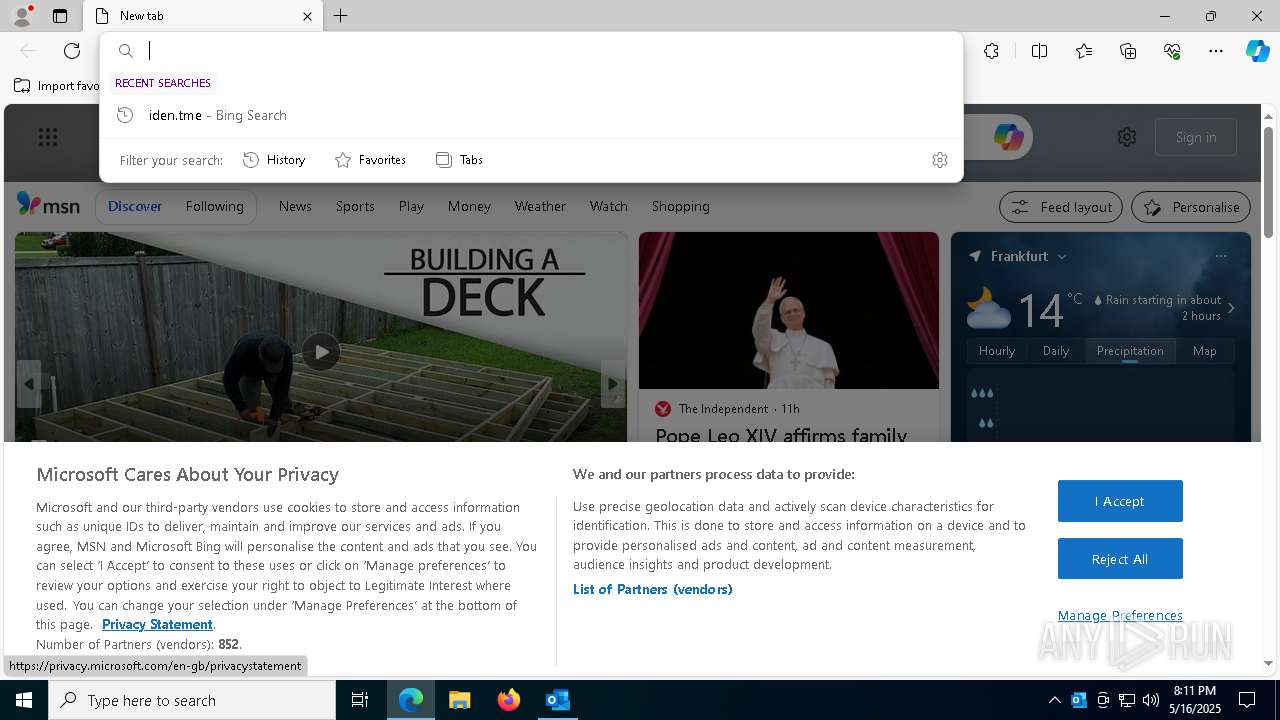
Task: Open Task View on the taskbar
Action: tap(361, 700)
